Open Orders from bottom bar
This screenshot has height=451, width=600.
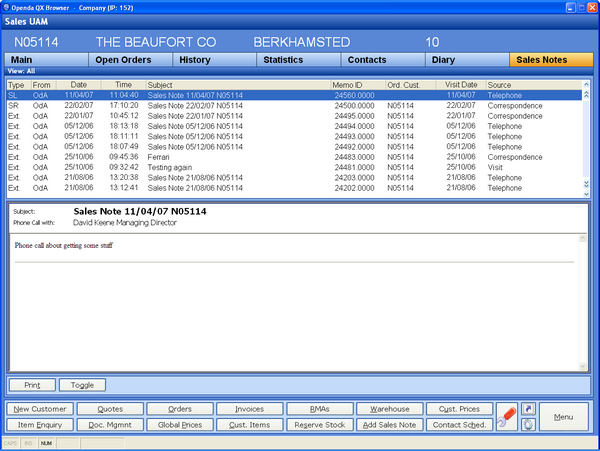click(180, 409)
